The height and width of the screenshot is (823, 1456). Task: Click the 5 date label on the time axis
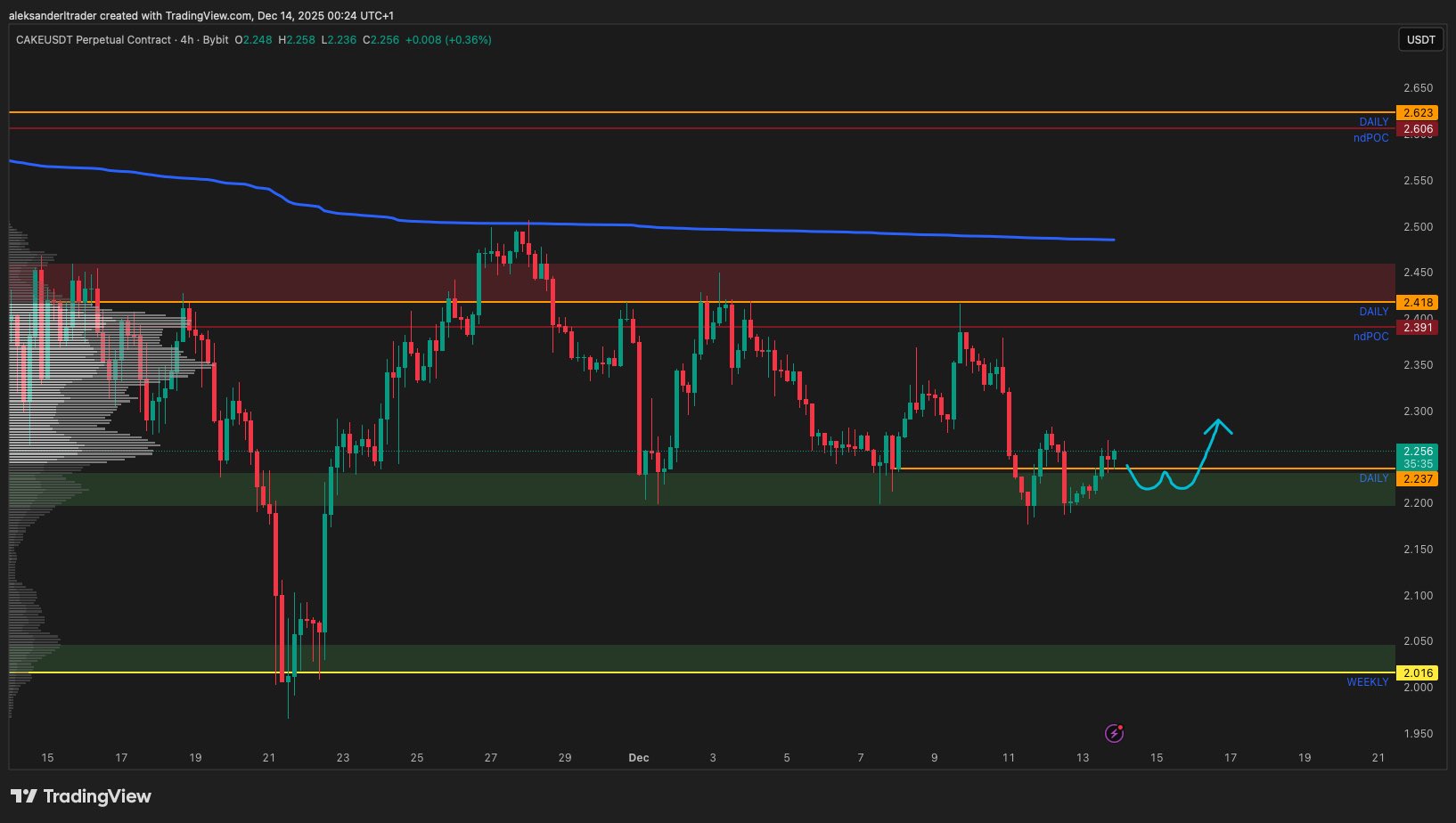pyautogui.click(x=787, y=758)
